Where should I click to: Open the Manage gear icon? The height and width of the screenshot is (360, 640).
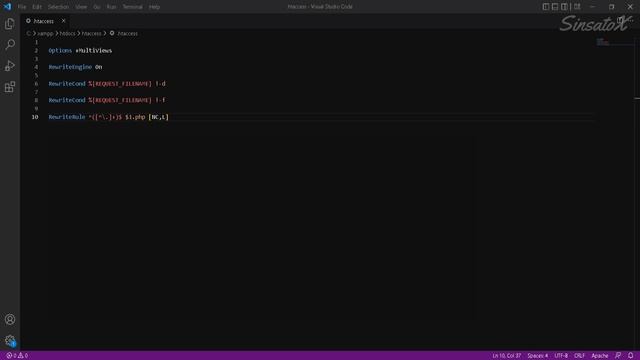10,340
